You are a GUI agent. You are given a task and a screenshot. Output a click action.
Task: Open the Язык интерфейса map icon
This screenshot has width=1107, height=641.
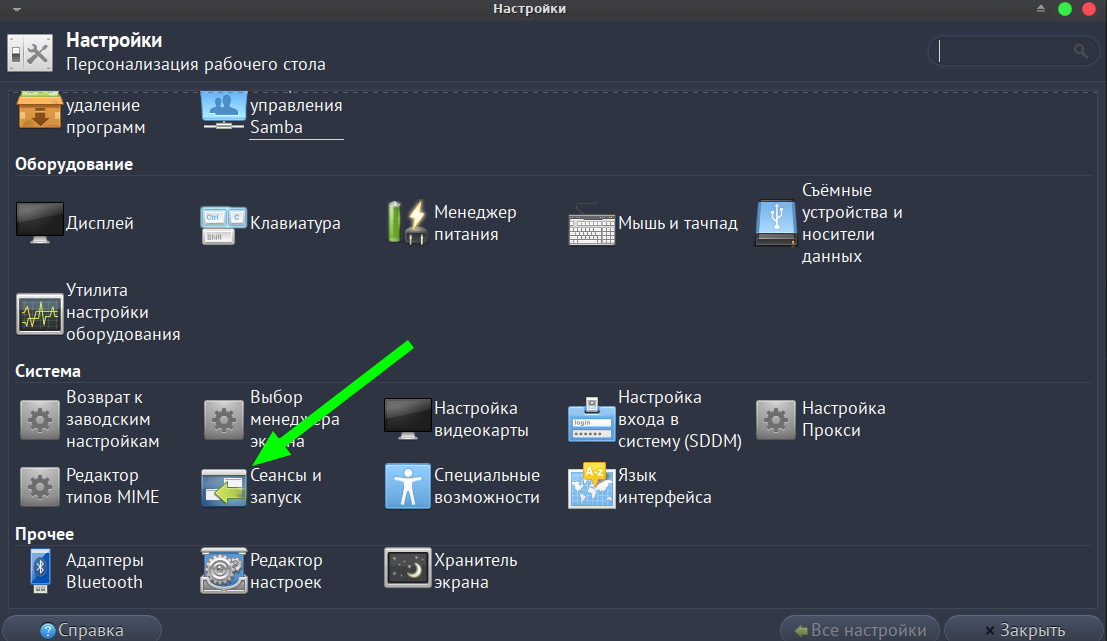click(592, 486)
